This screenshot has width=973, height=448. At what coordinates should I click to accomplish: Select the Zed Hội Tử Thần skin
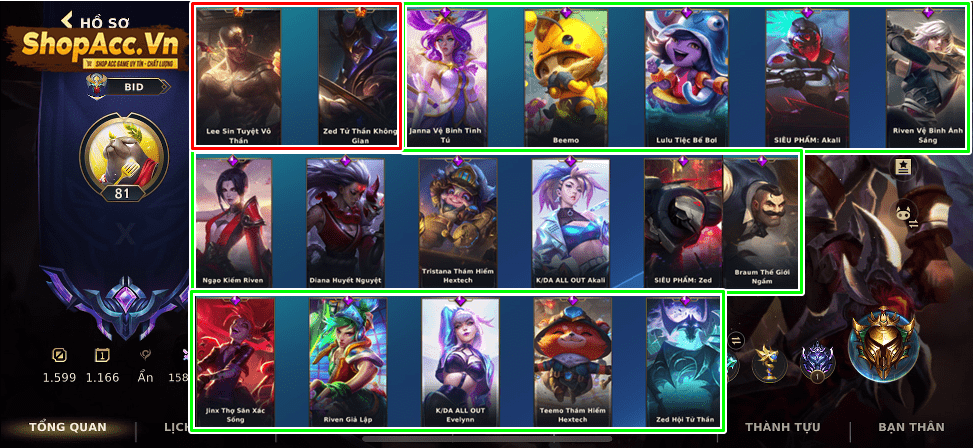pyautogui.click(x=685, y=362)
